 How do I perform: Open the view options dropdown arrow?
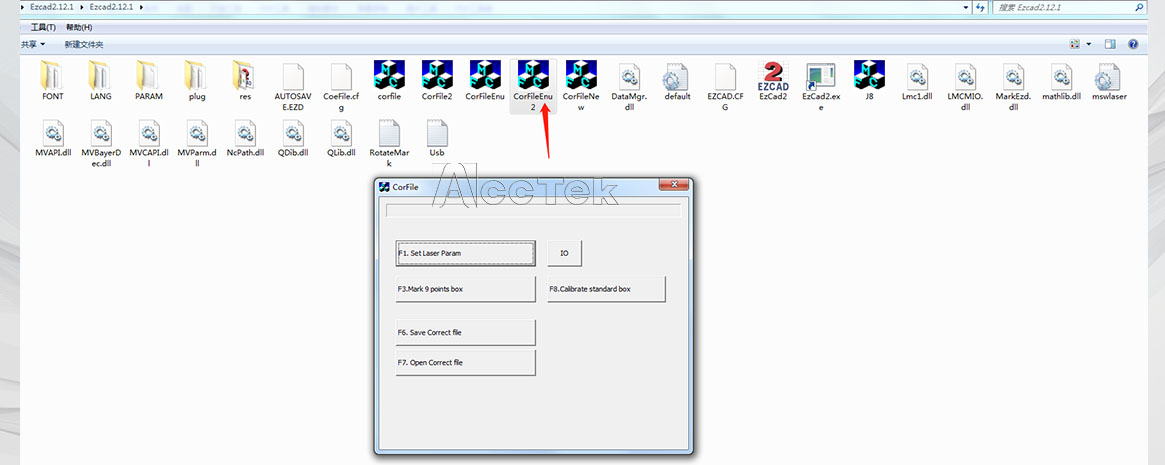click(1087, 44)
